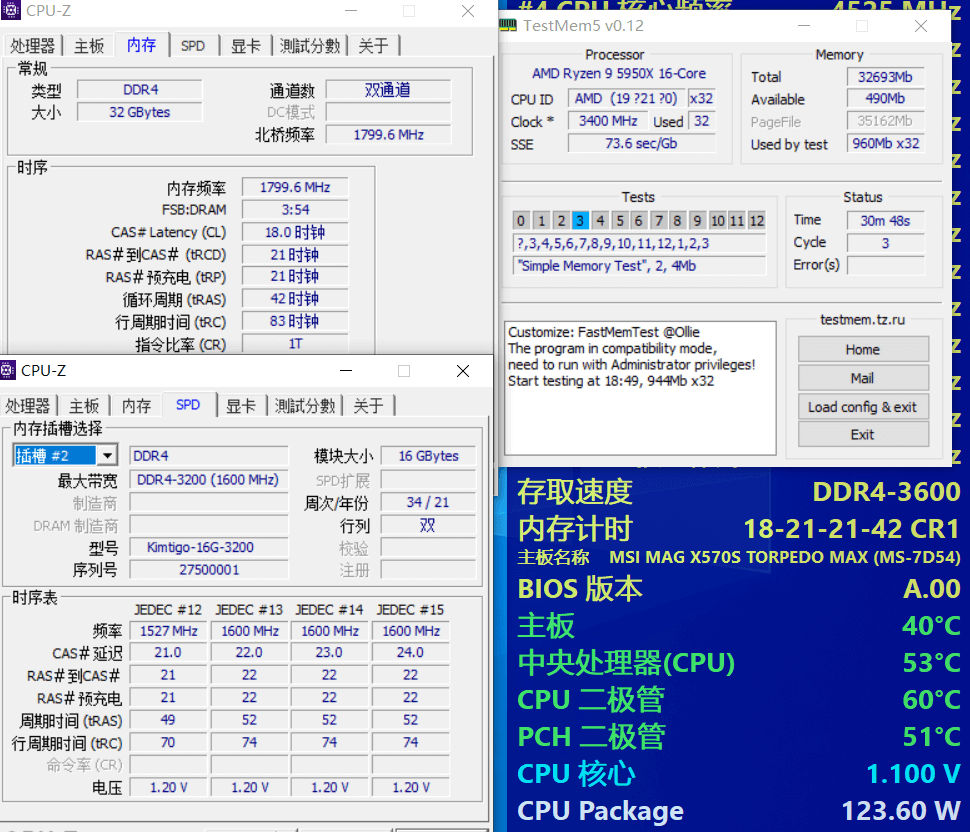Screen dimensions: 970x832
Task: Switch to 主板 tab in SPD CPU-Z window
Action: coord(84,406)
